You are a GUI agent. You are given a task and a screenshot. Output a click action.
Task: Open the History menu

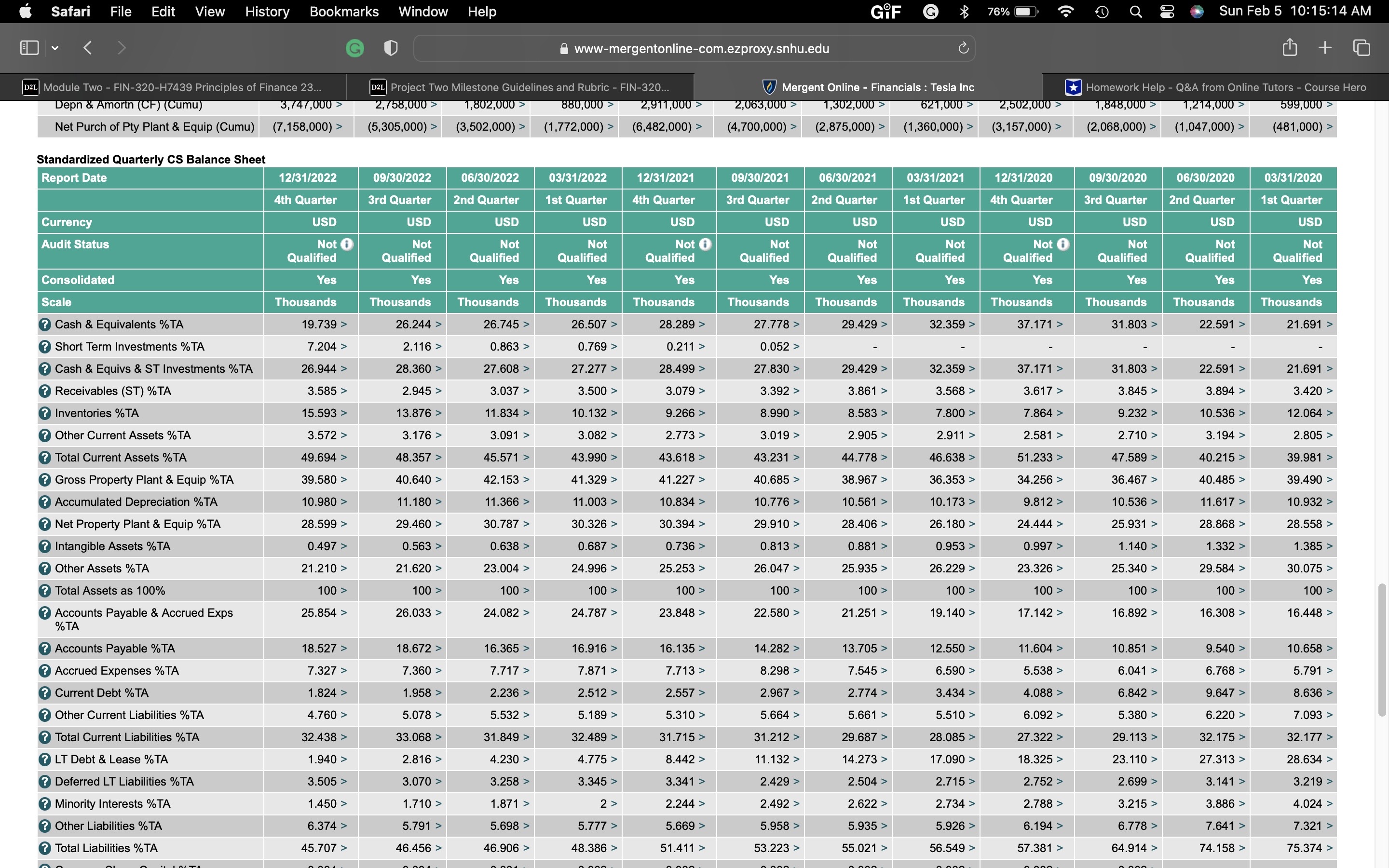click(267, 12)
